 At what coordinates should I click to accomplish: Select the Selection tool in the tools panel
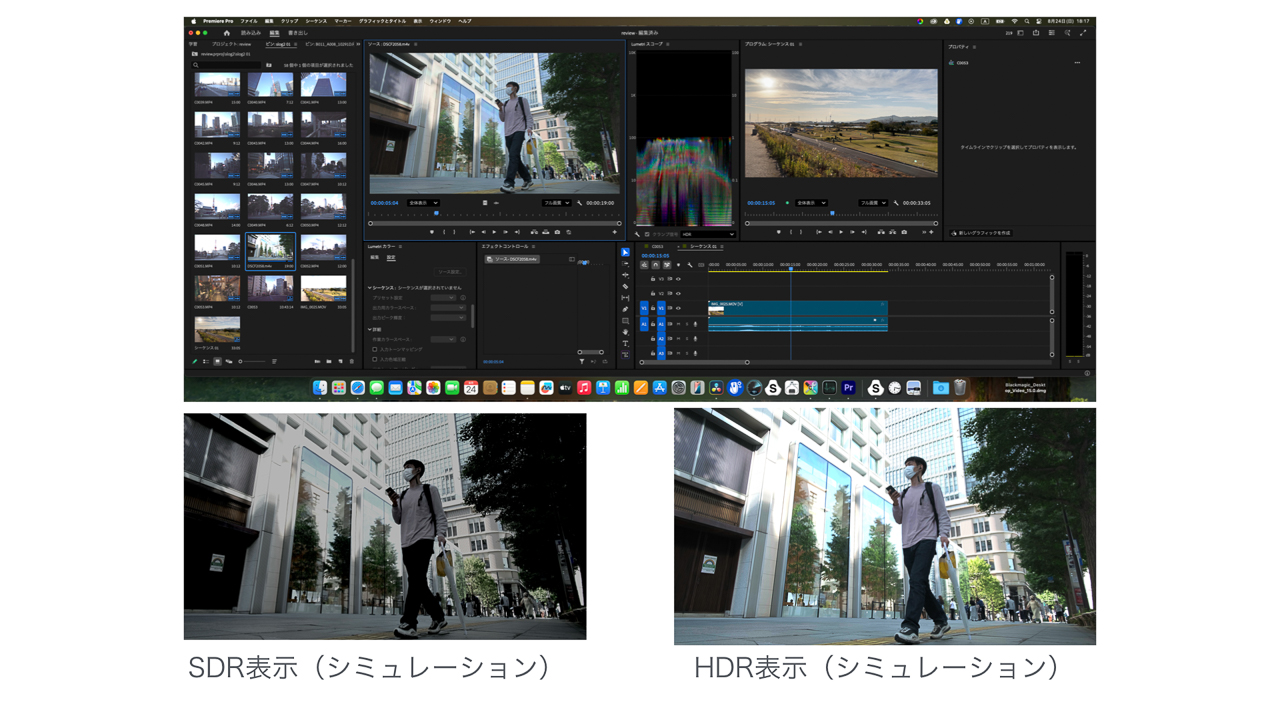pyautogui.click(x=625, y=253)
